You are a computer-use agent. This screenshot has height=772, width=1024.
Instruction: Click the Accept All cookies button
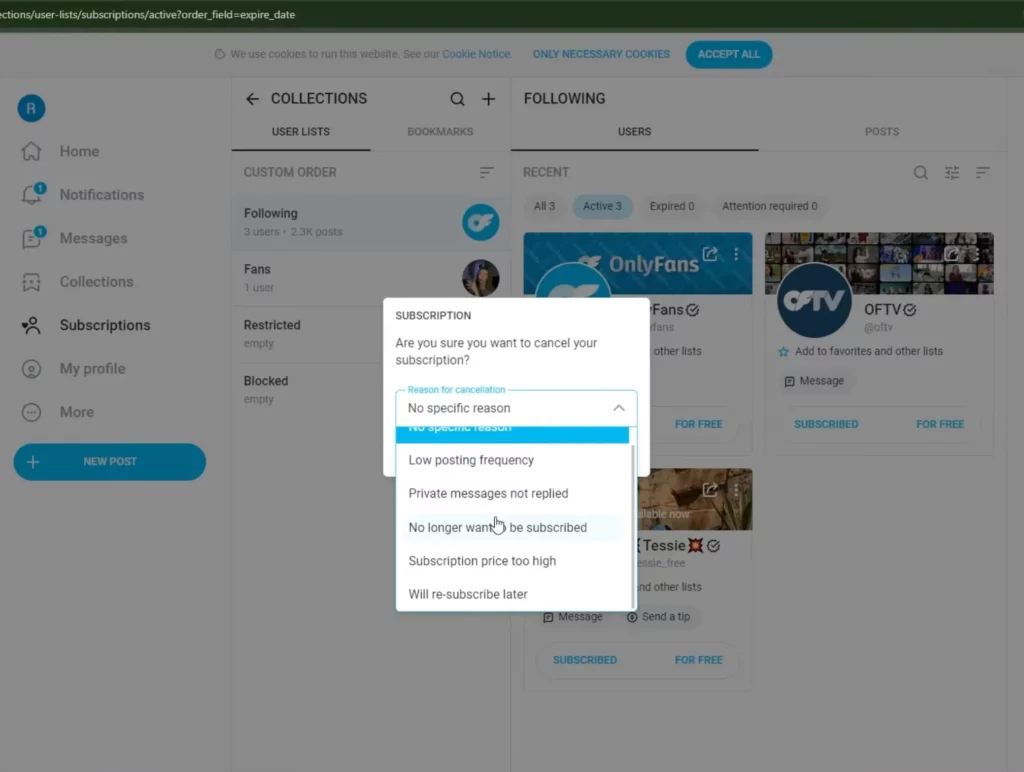coord(728,54)
